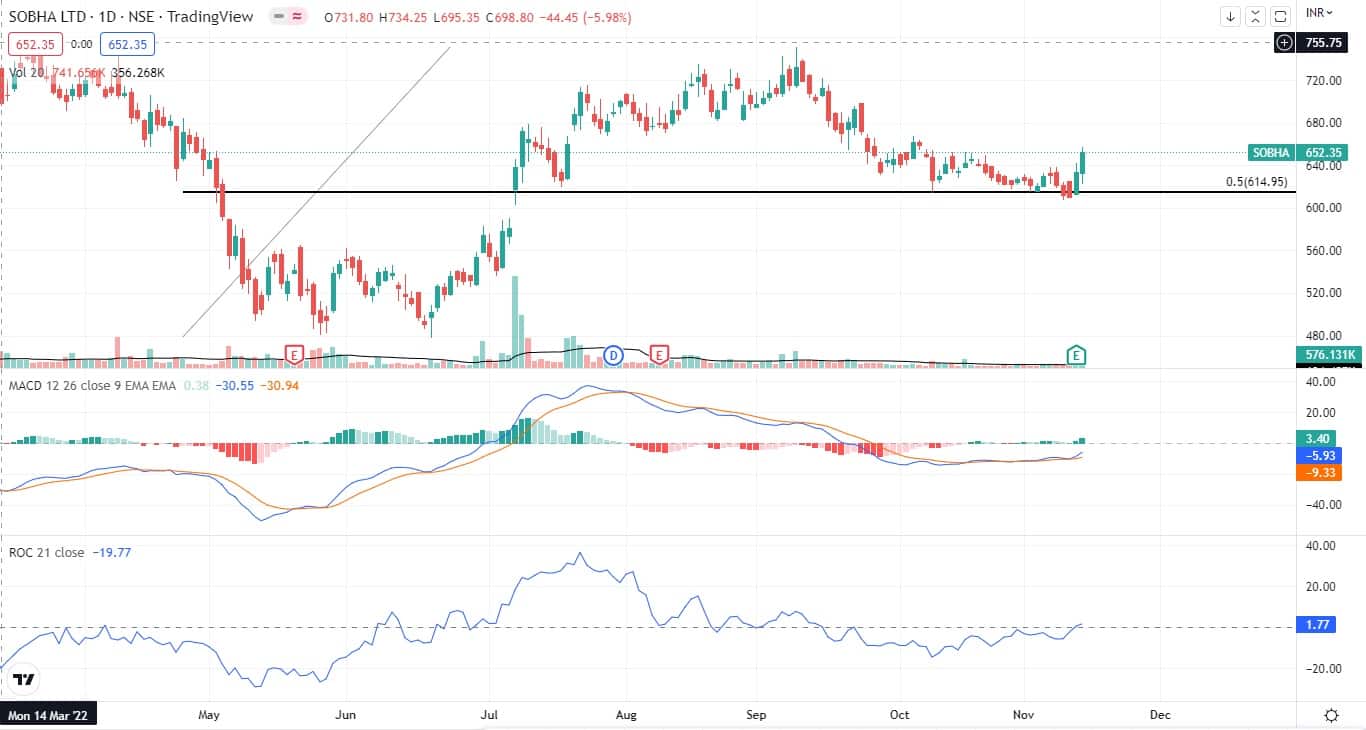
Task: Click the Sep label on time axis
Action: tap(756, 716)
